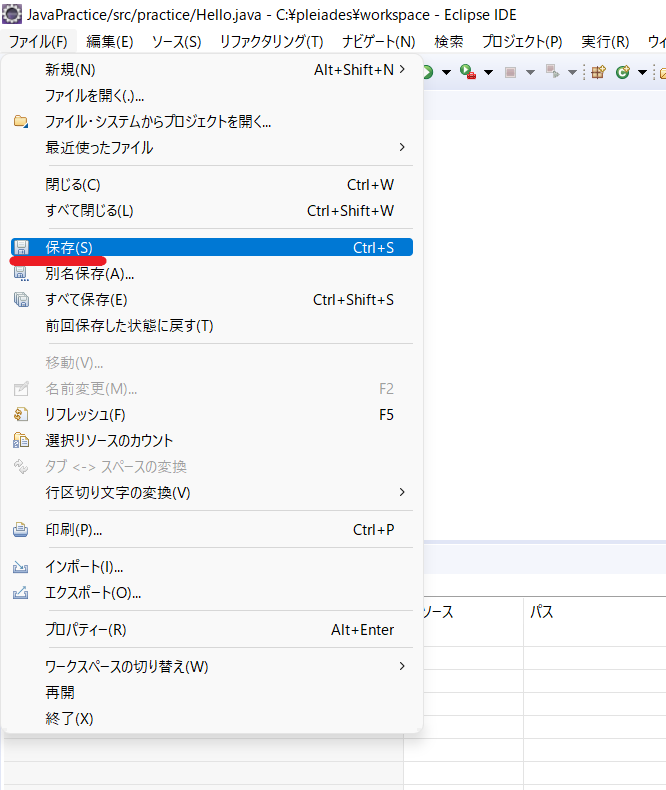The width and height of the screenshot is (666, 790).
Task: Select 保存(S) menu item
Action: [212, 247]
